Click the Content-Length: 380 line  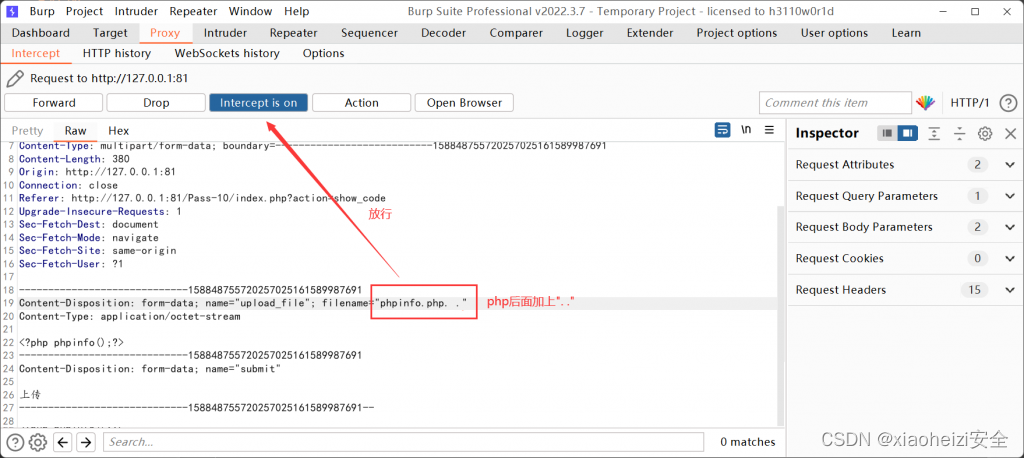[x=74, y=159]
